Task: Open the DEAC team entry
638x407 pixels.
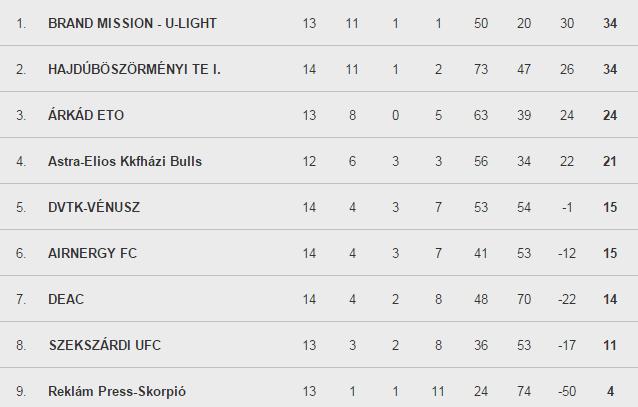Action: point(66,299)
